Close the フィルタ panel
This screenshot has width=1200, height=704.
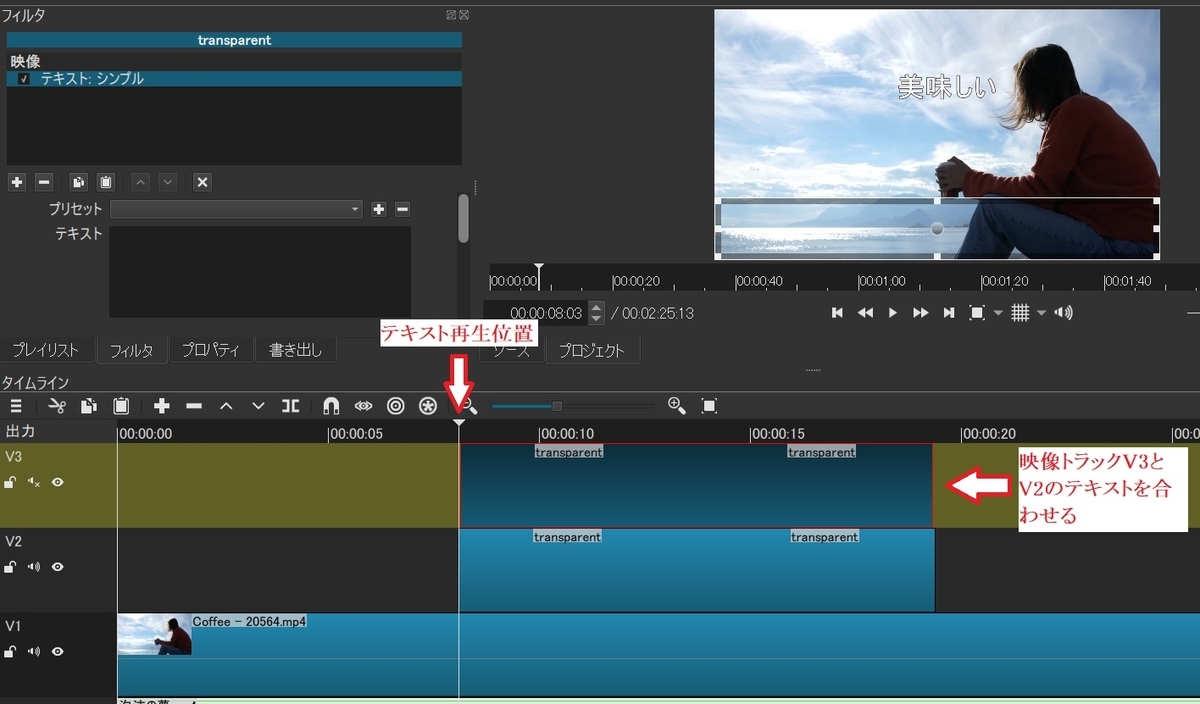click(x=463, y=15)
